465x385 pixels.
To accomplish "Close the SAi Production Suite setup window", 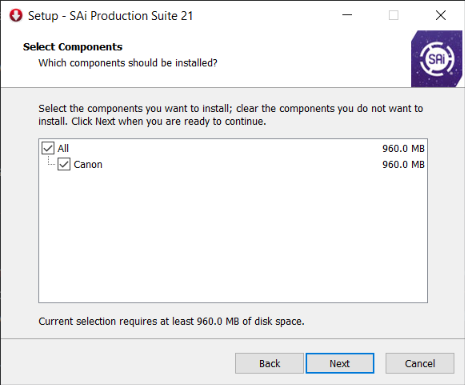I will pos(441,15).
